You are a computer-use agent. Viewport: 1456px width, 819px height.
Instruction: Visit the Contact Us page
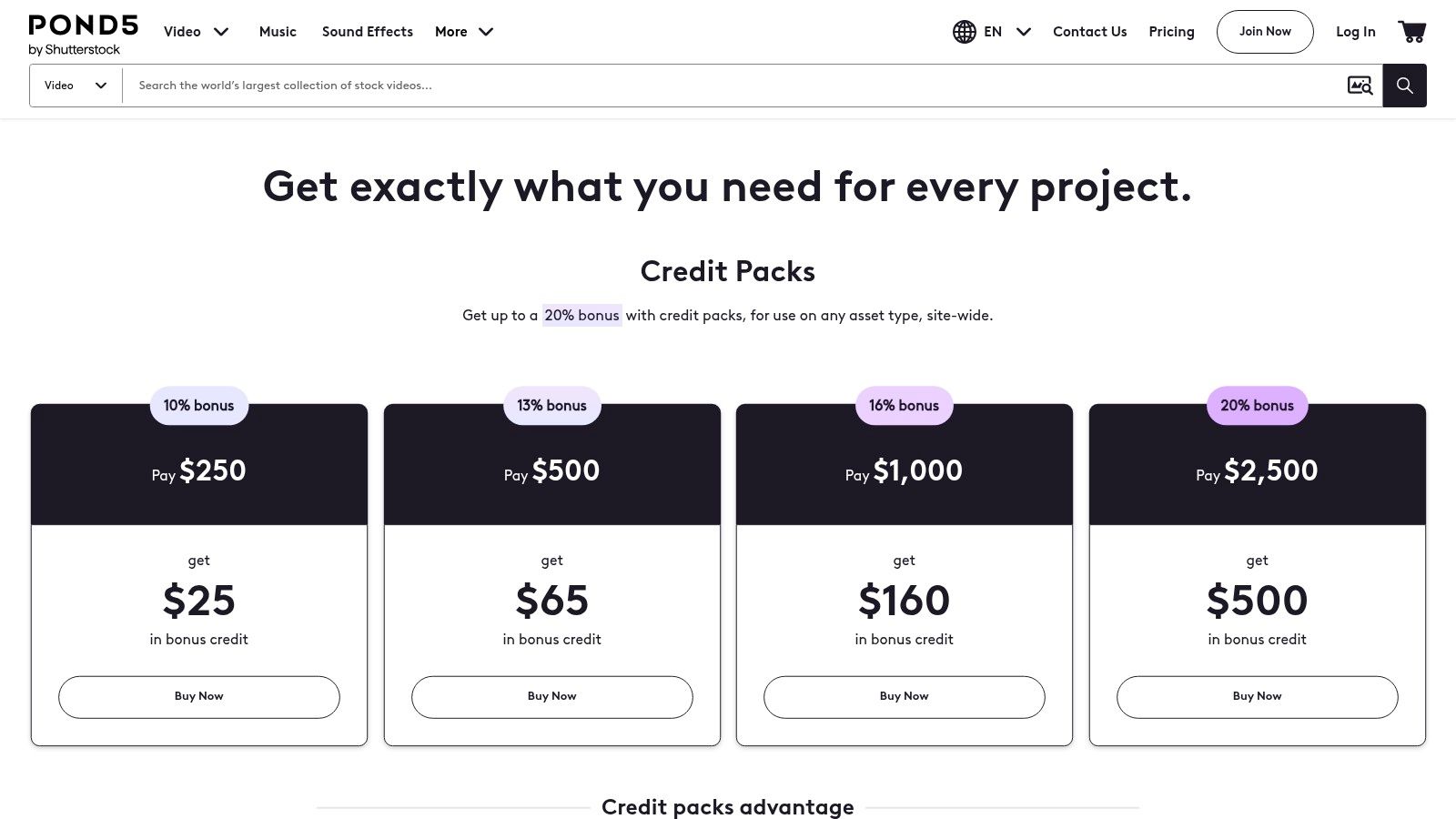click(1089, 32)
